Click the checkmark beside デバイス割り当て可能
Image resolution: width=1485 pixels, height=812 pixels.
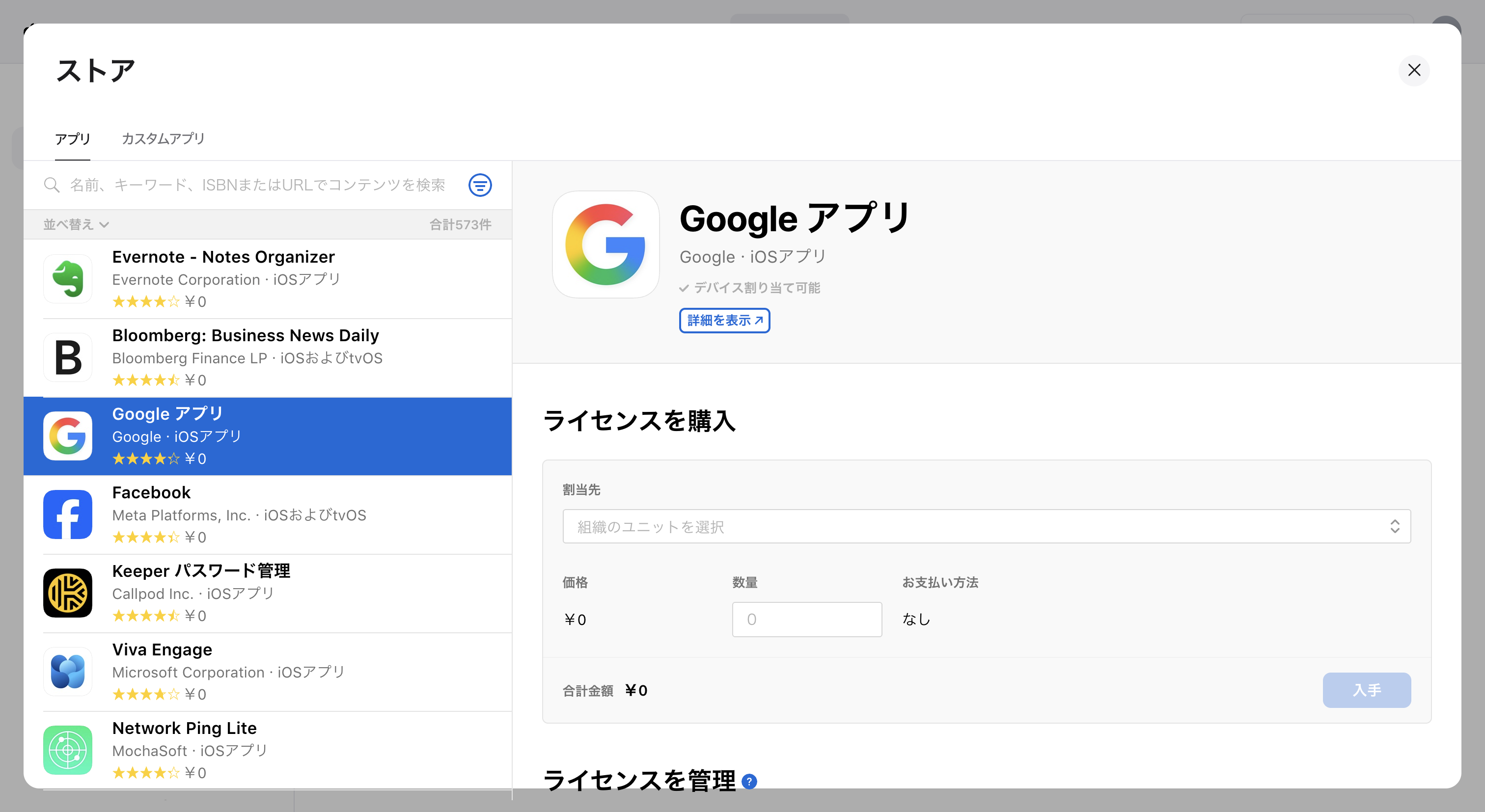click(684, 288)
